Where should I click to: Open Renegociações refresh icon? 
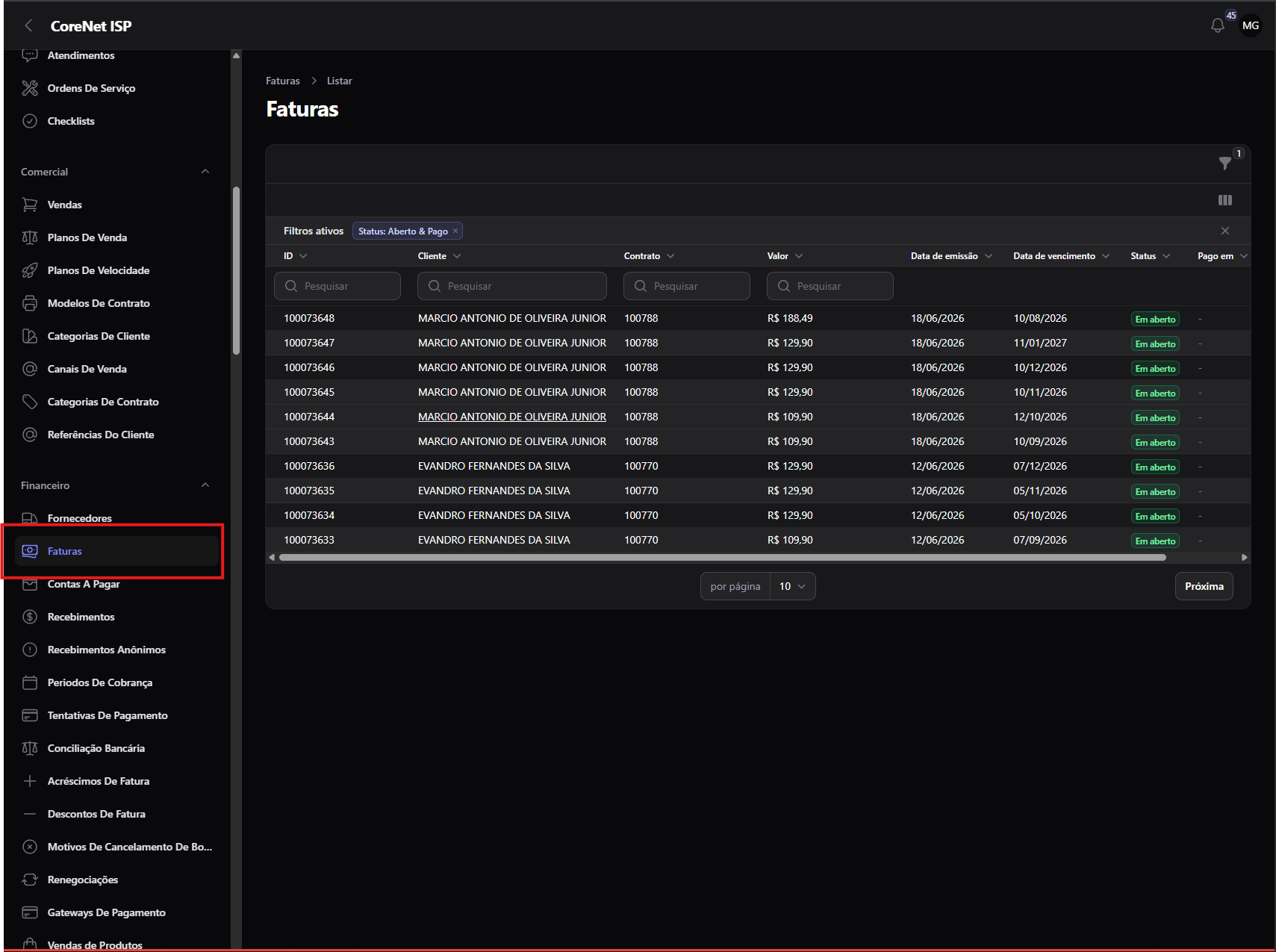click(30, 880)
